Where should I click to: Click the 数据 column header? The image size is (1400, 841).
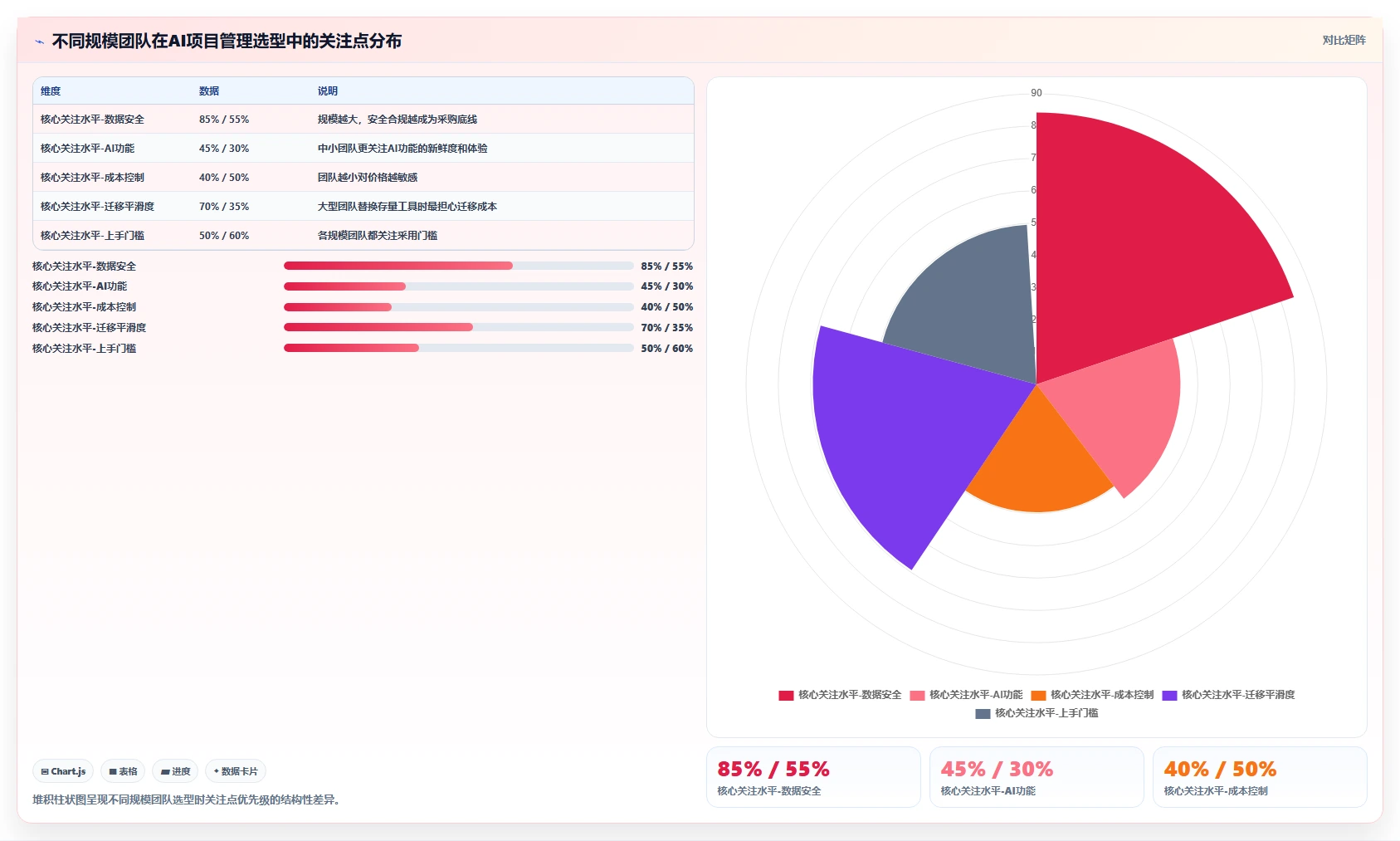click(209, 91)
